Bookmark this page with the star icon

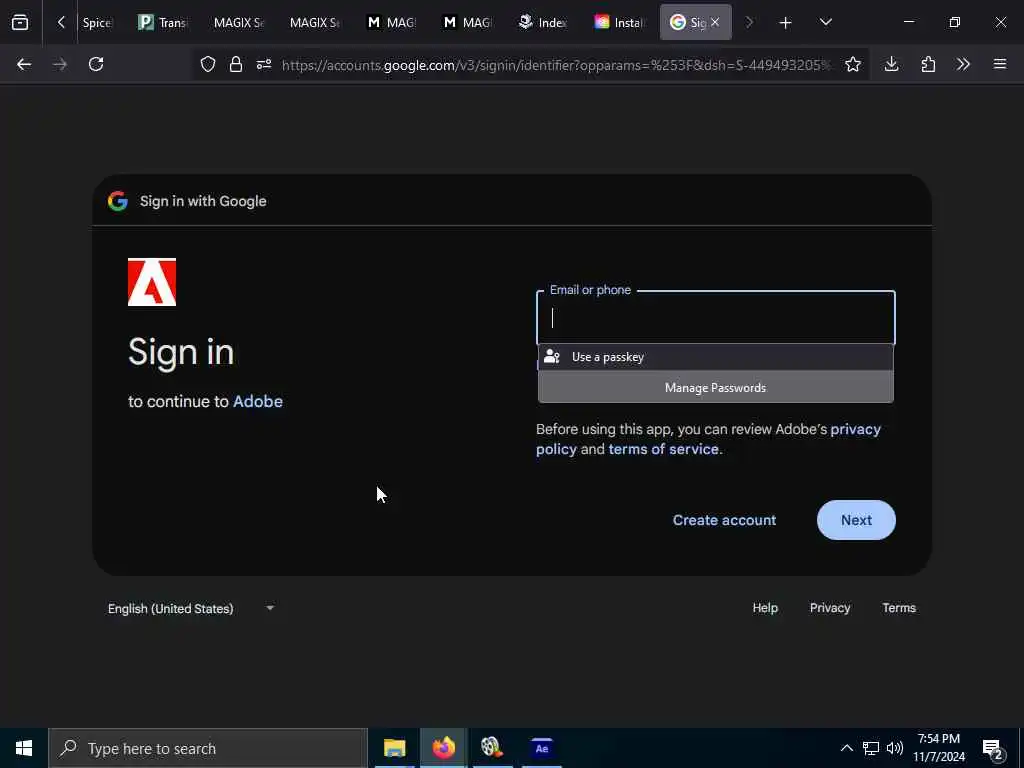point(853,64)
